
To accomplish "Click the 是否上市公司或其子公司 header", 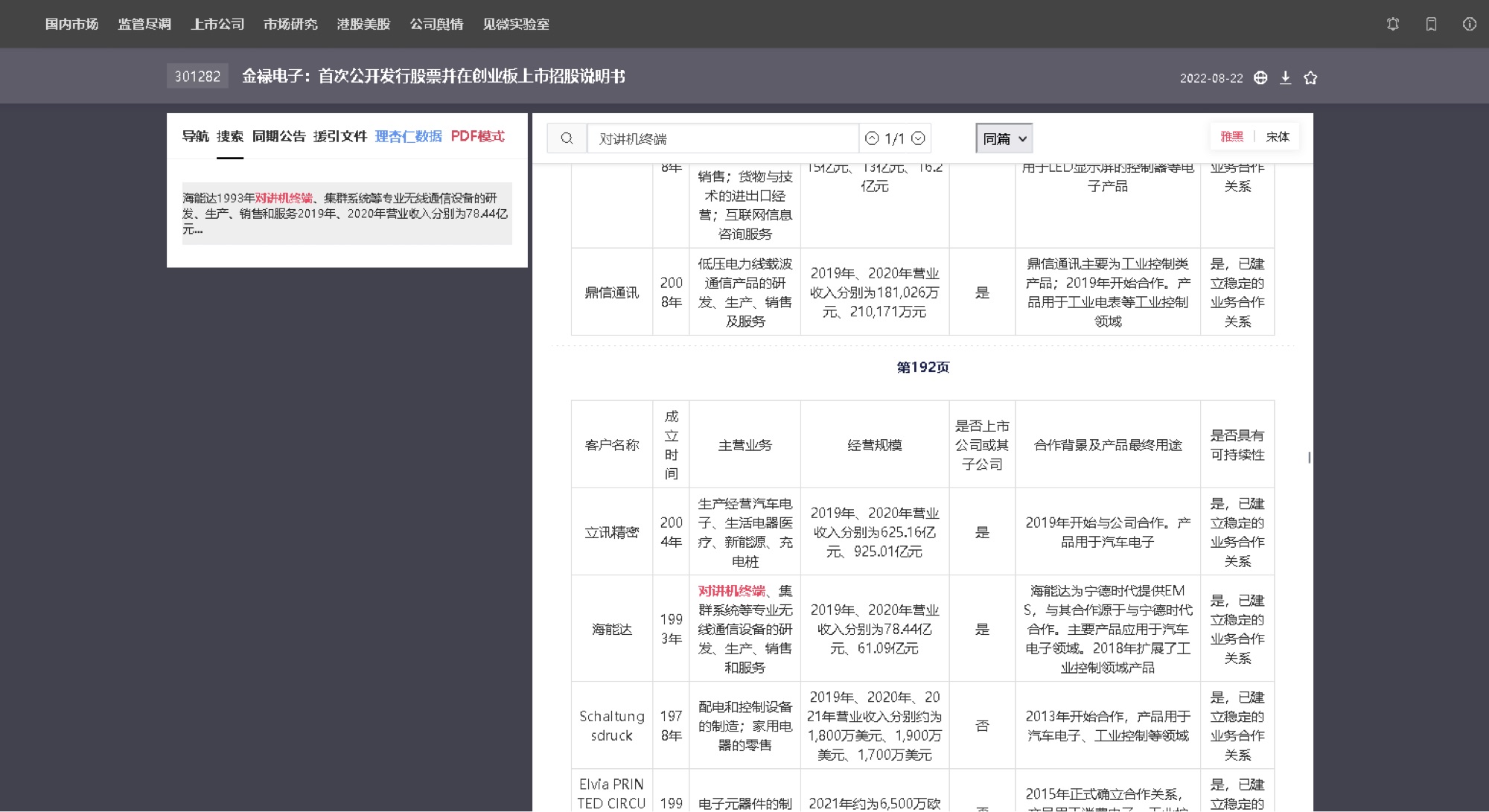I will click(x=982, y=445).
